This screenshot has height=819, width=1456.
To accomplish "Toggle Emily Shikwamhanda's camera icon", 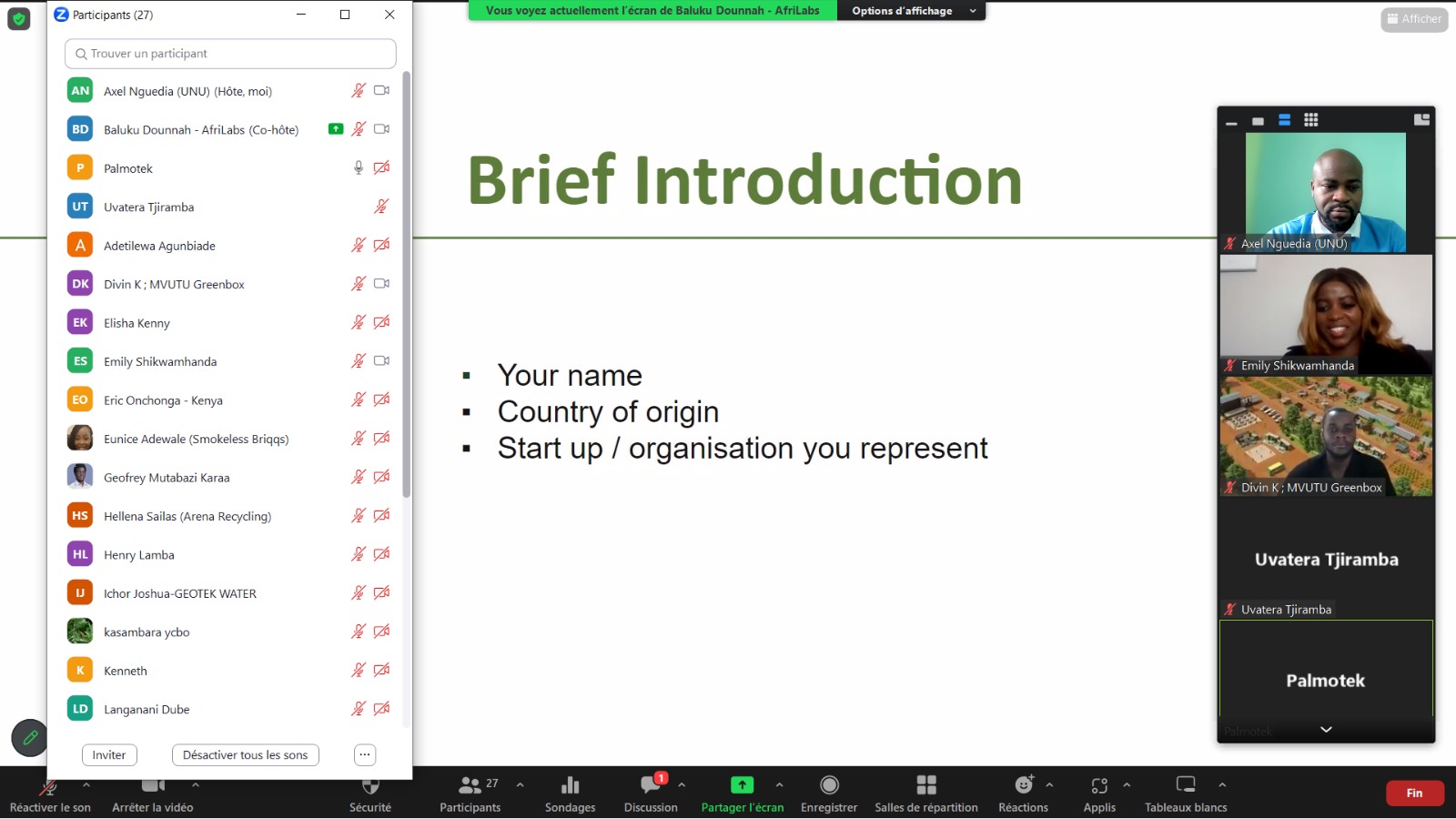I will (x=381, y=361).
